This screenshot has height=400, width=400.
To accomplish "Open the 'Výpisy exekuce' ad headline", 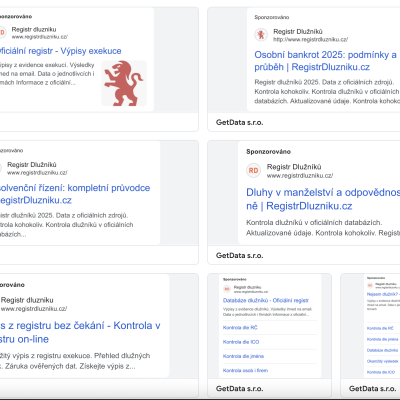I will click(x=61, y=51).
